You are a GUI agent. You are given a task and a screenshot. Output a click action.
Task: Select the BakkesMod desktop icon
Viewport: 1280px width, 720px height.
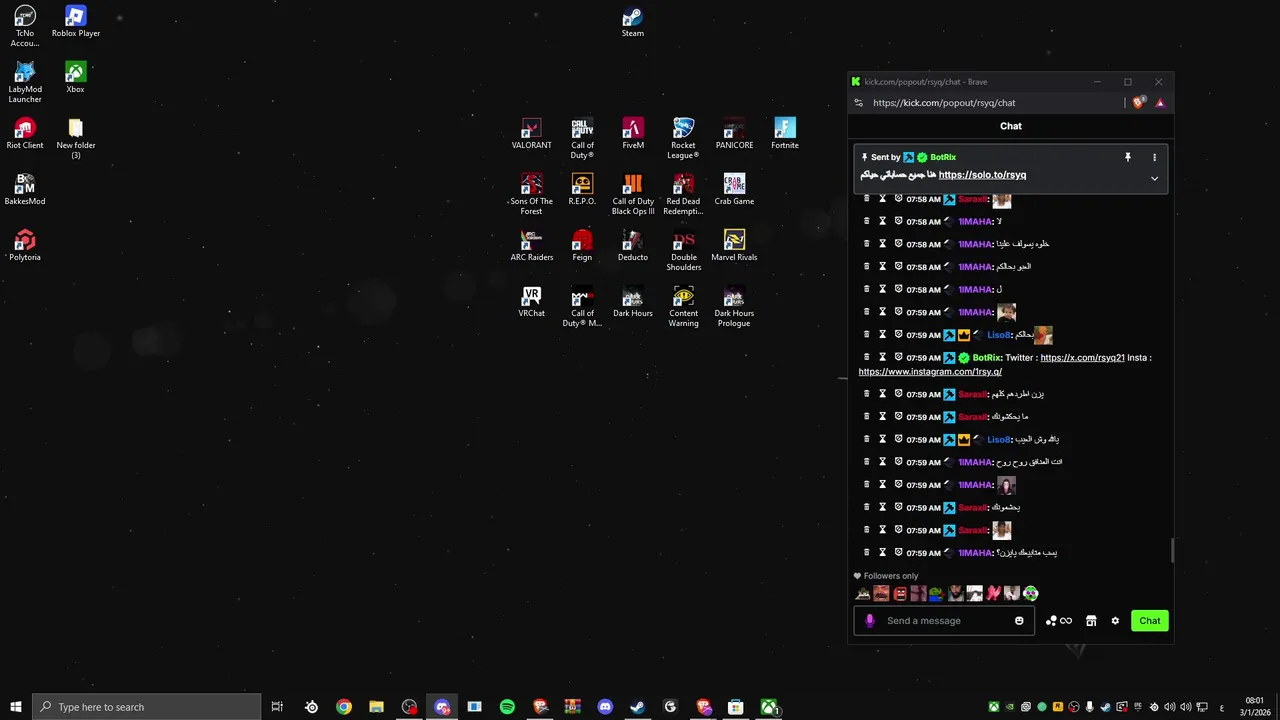click(x=25, y=190)
